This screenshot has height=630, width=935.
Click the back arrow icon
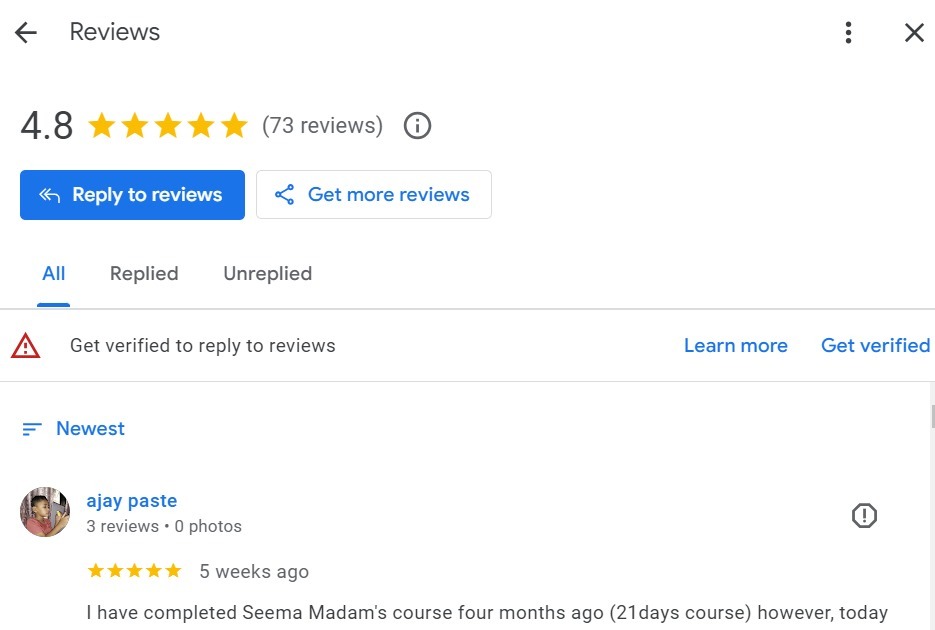click(26, 33)
